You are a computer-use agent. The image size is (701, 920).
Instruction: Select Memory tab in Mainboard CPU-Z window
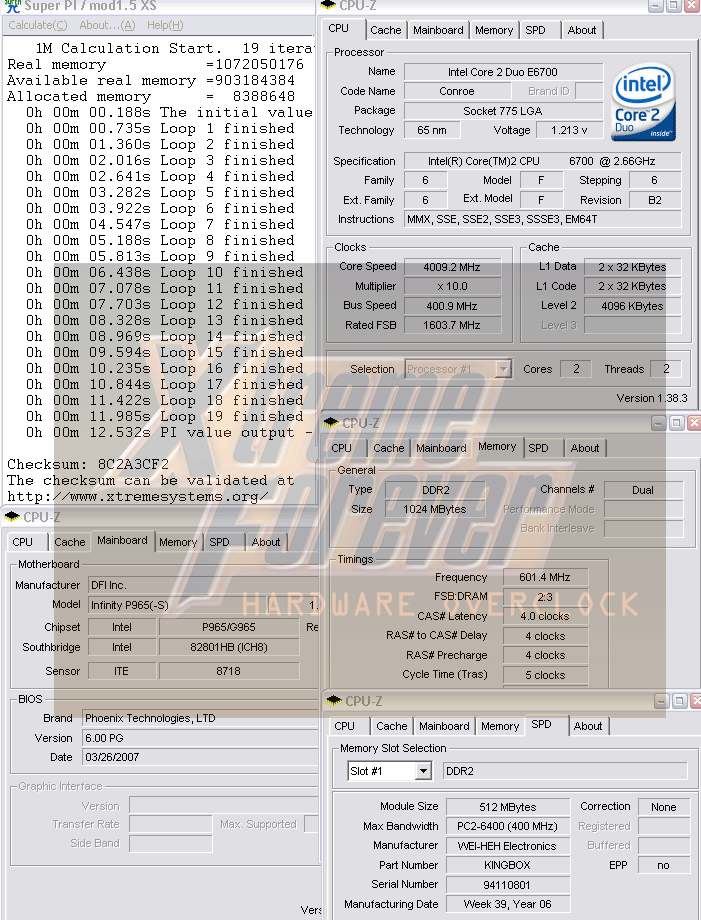pos(178,542)
